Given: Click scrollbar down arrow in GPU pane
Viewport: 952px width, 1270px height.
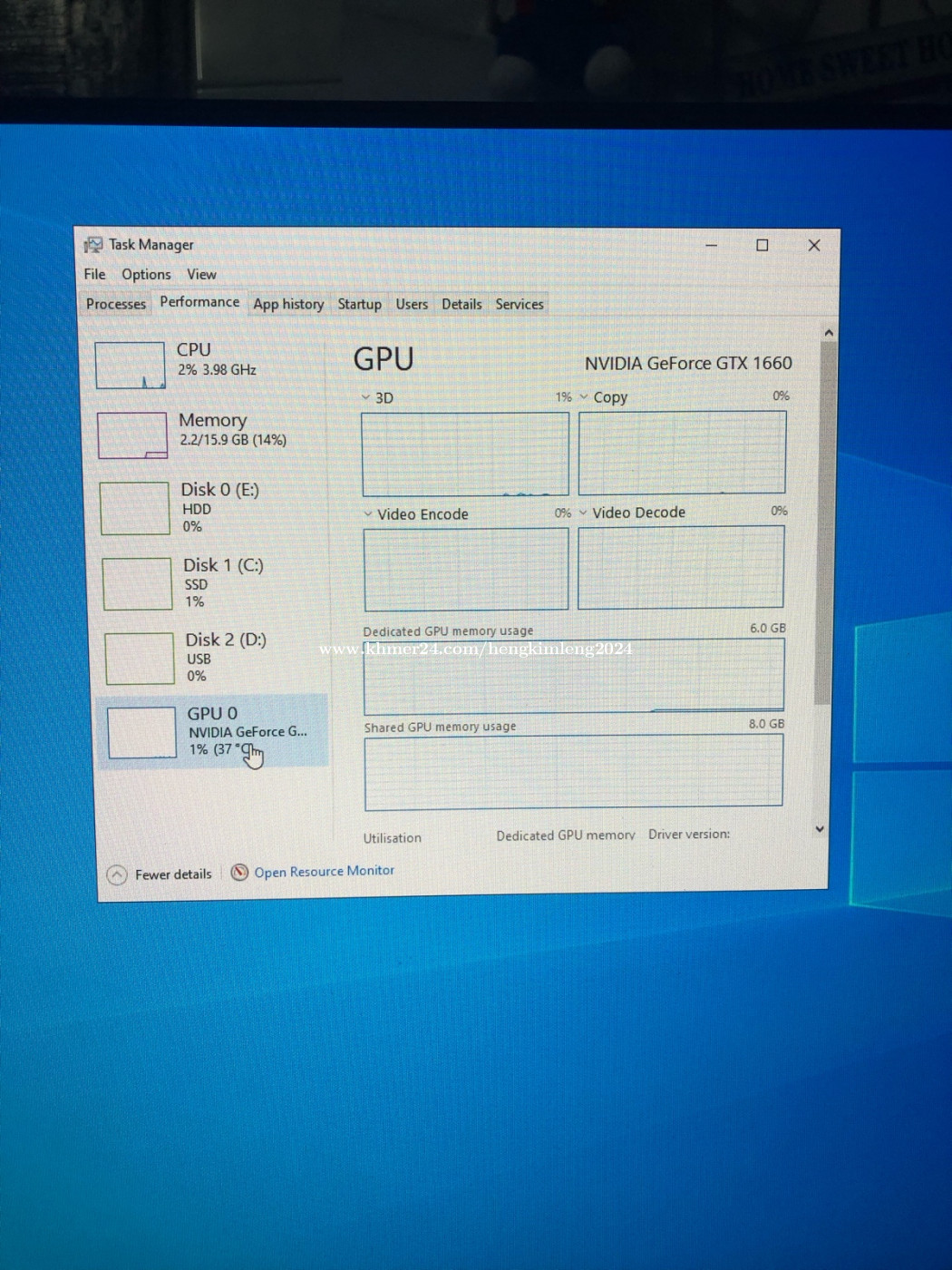Looking at the screenshot, I should (x=820, y=829).
